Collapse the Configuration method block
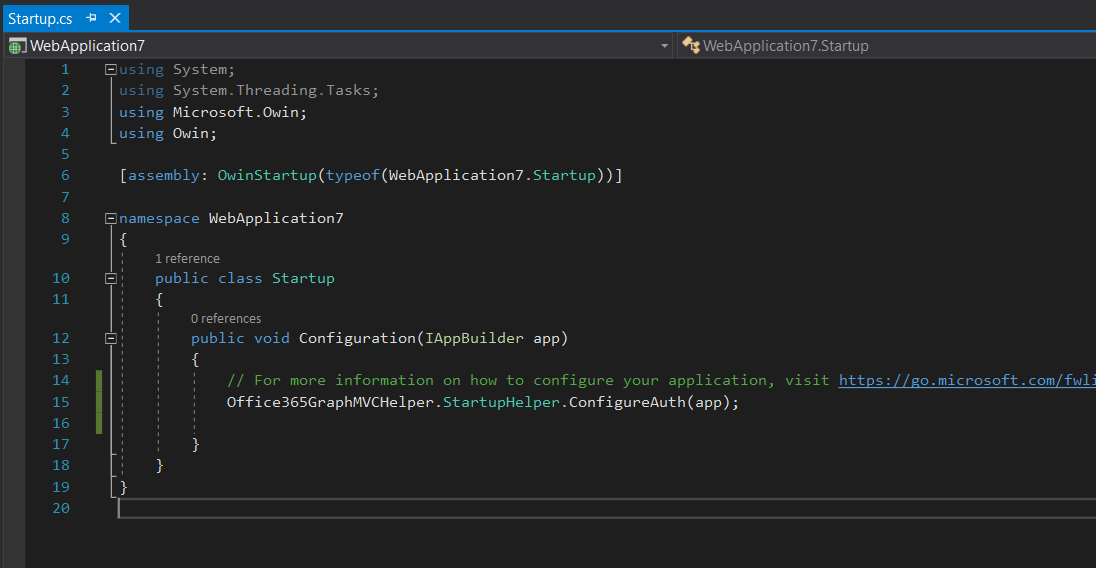This screenshot has width=1096, height=568. (x=110, y=338)
